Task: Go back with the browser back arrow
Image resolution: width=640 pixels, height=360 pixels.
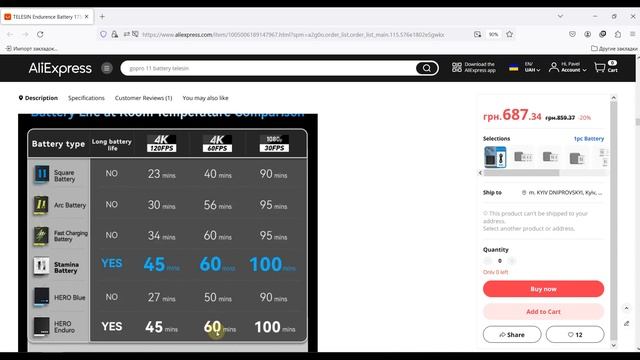Action: click(10, 34)
